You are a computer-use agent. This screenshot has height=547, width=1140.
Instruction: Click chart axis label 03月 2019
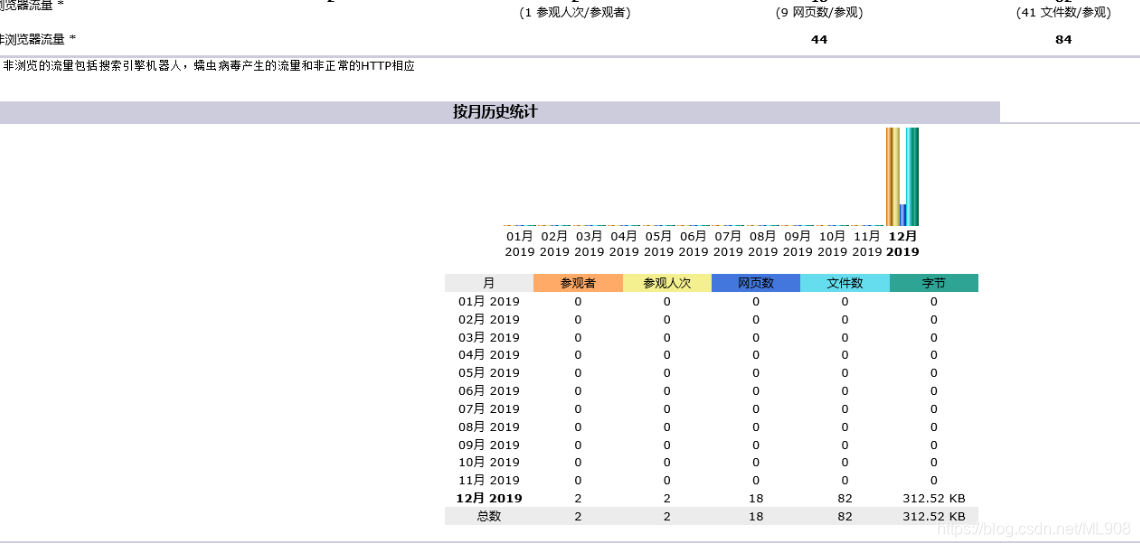pos(589,244)
